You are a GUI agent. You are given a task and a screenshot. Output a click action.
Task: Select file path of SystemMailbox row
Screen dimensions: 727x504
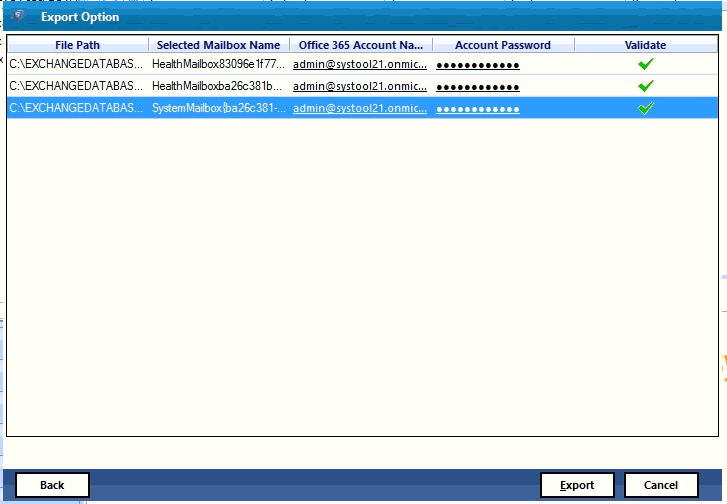(x=76, y=108)
